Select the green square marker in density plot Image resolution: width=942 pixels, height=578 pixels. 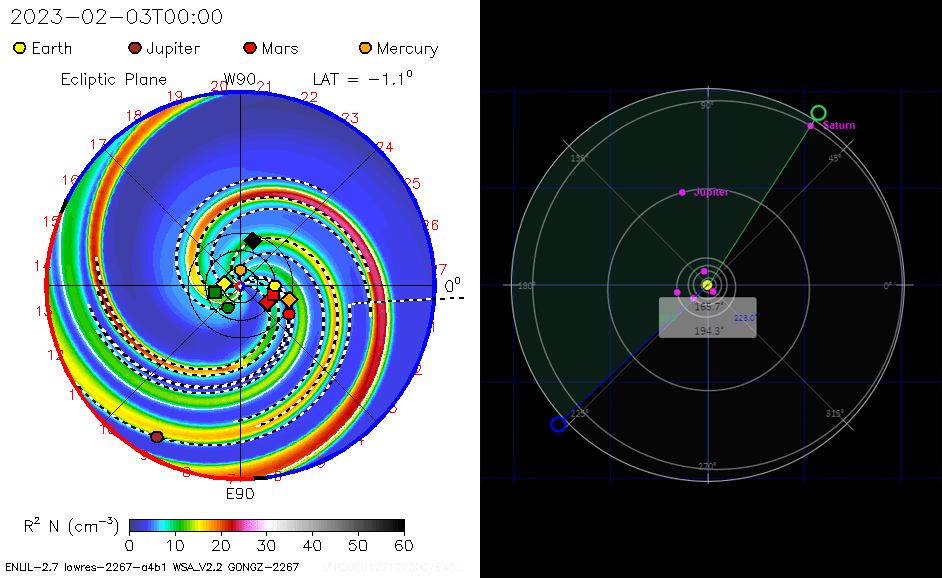point(214,292)
